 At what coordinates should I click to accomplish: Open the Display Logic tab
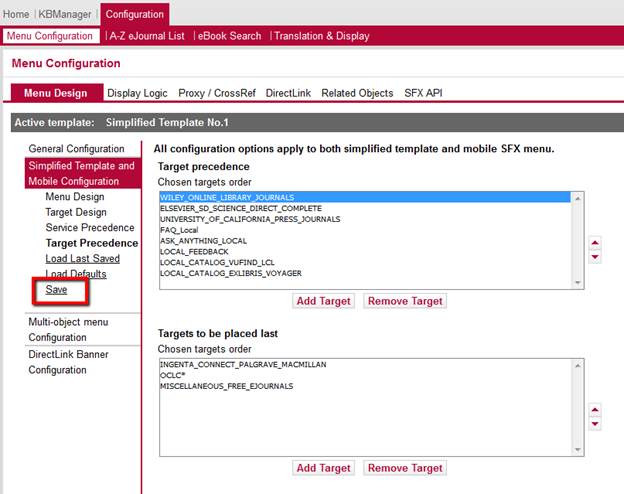tap(137, 93)
